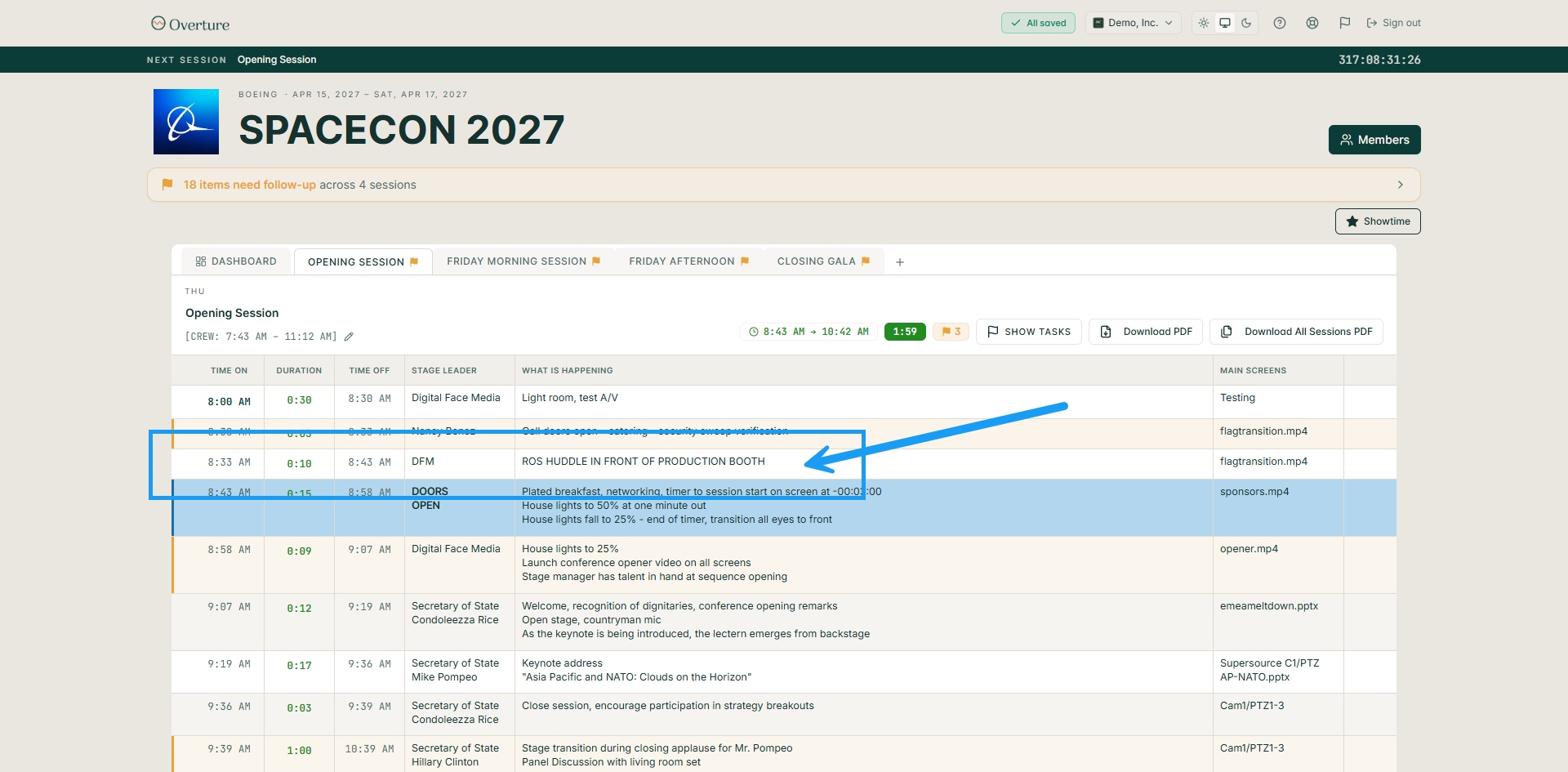The width and height of the screenshot is (1568, 772).
Task: Click the 8:43 AM to 10:42 AM time badge
Action: 808,332
